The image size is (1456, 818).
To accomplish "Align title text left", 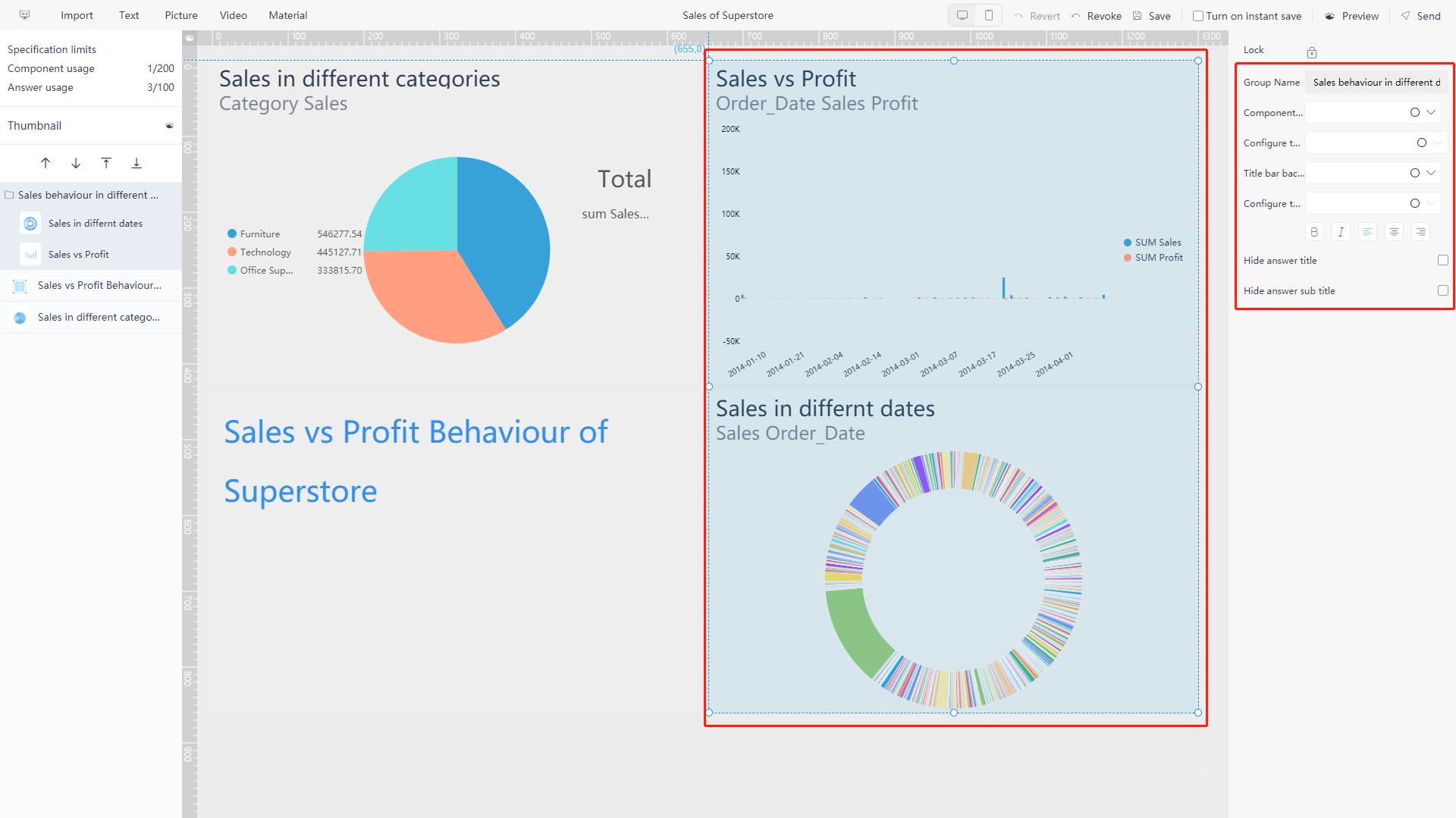I will click(x=1367, y=232).
